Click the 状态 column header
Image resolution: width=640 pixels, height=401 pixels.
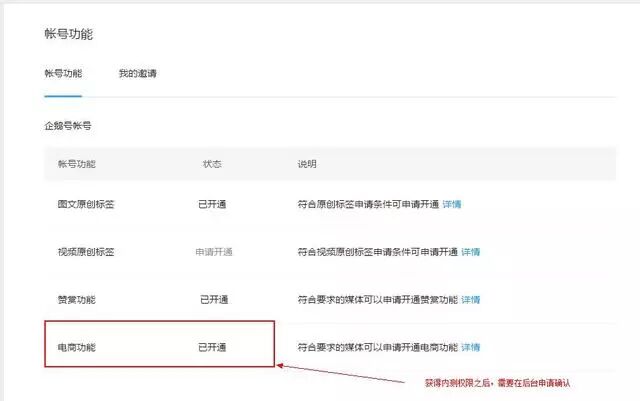pos(211,162)
